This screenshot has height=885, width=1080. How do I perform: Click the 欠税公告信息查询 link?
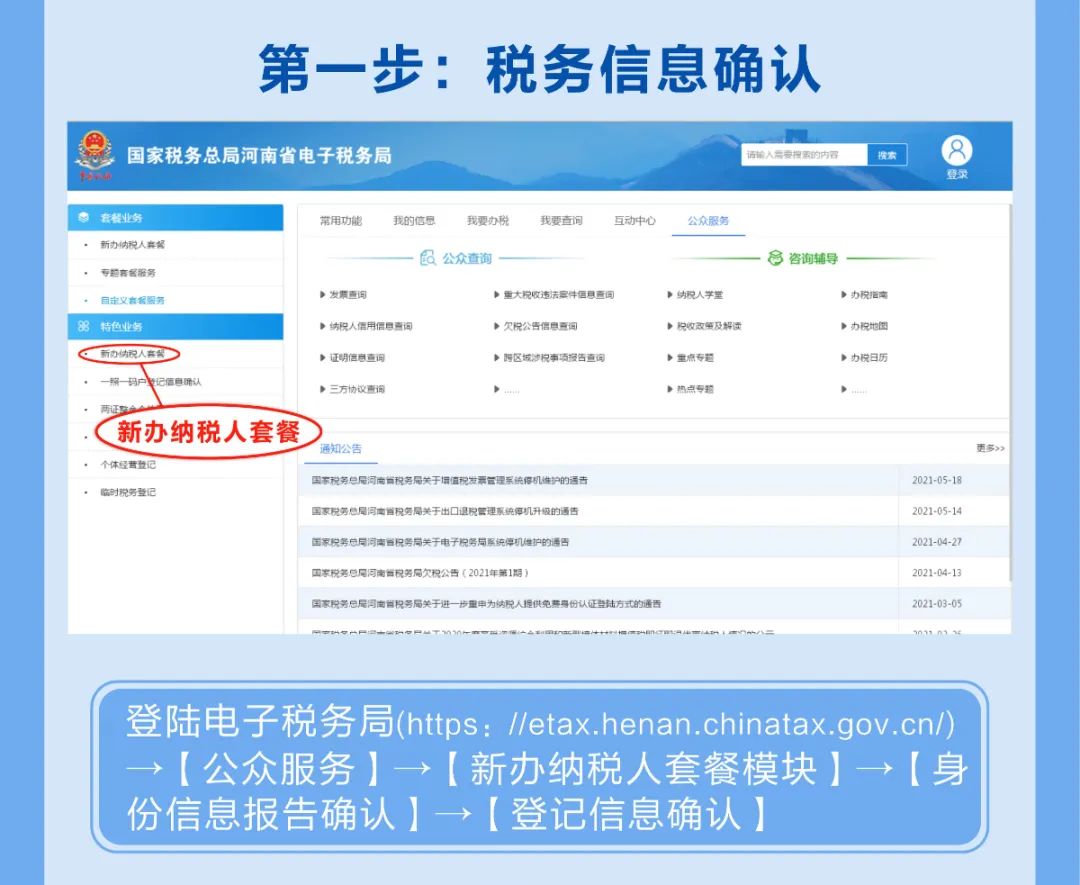tap(540, 326)
